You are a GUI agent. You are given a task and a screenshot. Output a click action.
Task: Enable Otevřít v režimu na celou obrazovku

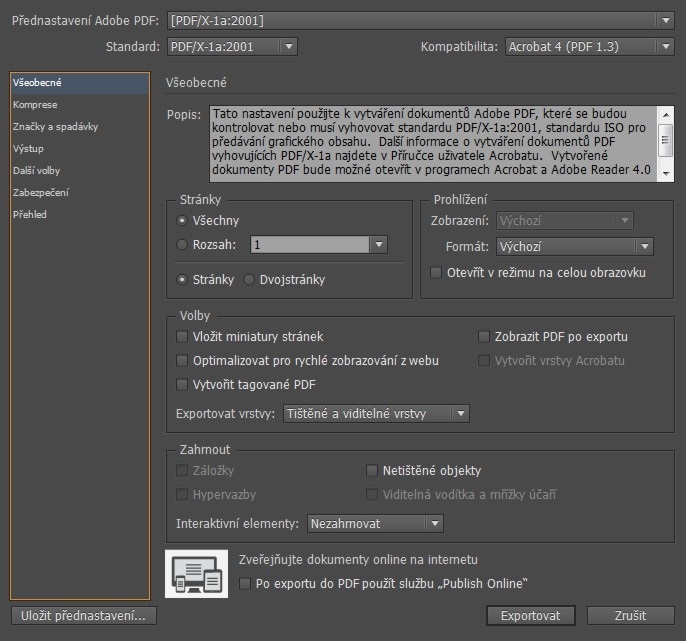coord(436,273)
